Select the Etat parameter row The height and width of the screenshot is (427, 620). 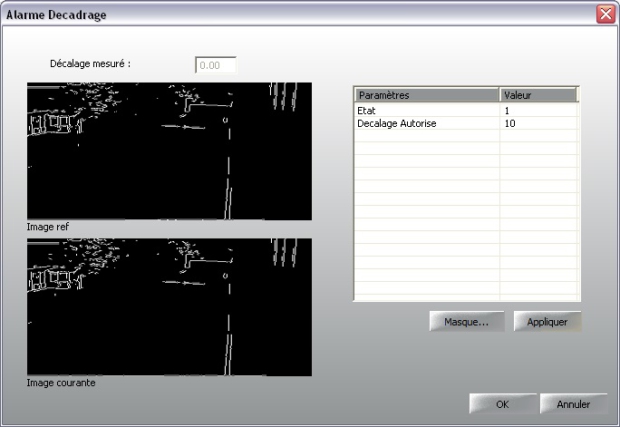point(467,110)
